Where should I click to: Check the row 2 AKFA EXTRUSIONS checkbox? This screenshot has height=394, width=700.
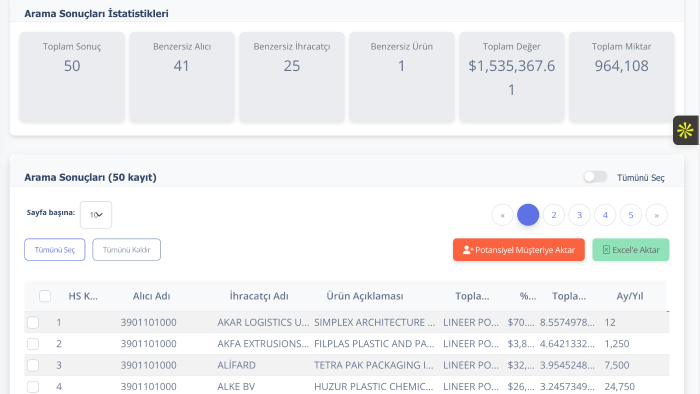[33, 344]
